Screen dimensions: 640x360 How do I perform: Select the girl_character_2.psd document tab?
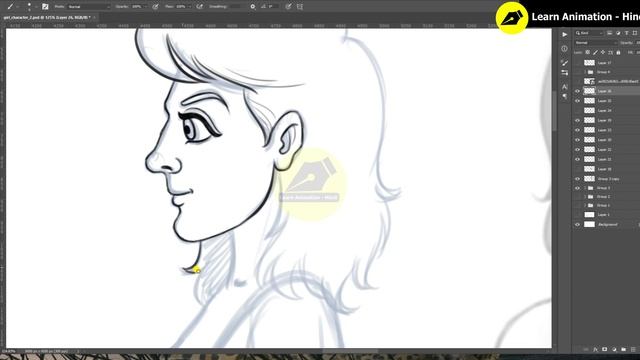pyautogui.click(x=47, y=18)
